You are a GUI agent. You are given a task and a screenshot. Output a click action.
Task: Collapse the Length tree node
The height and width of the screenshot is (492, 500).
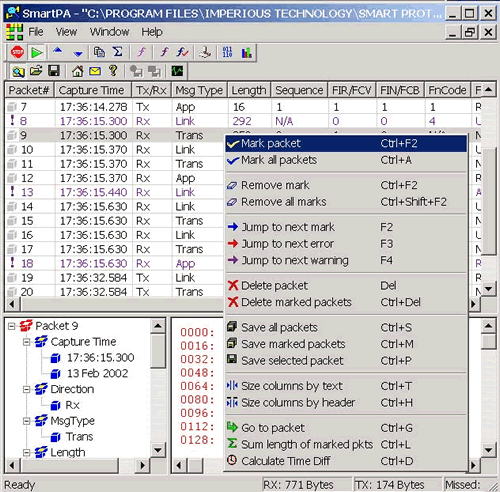pos(27,453)
